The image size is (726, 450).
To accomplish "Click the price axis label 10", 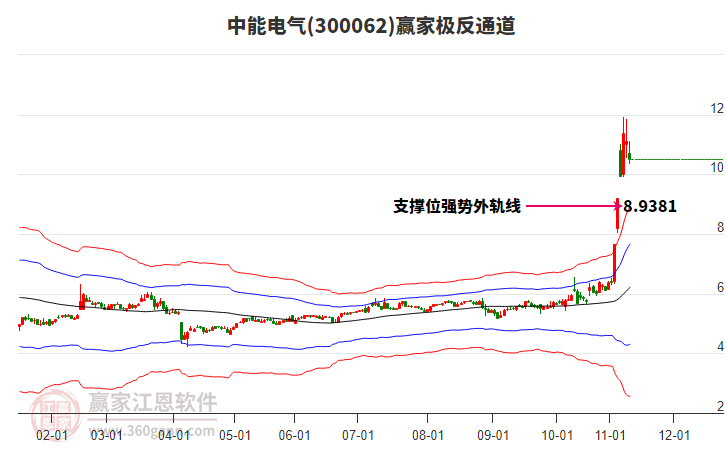I will point(717,168).
